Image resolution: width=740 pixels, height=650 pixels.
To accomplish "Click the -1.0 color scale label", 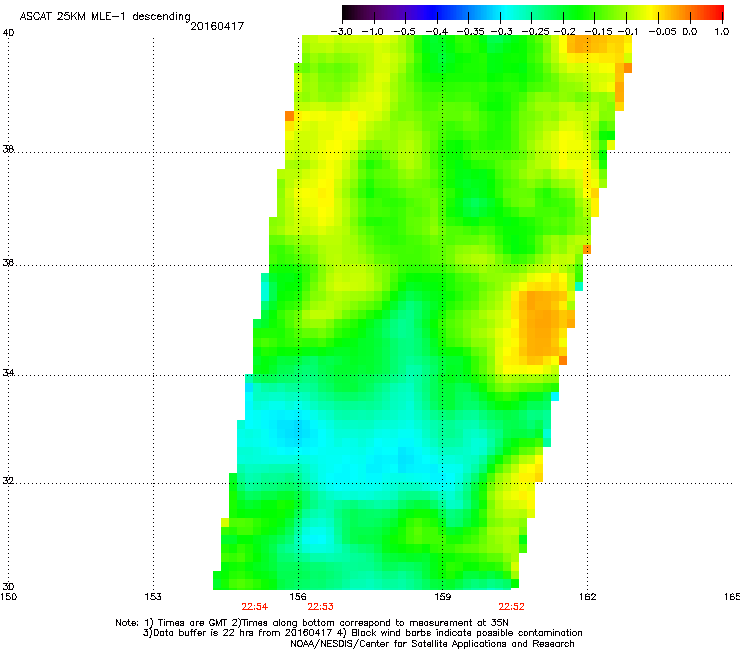I will pos(373,32).
